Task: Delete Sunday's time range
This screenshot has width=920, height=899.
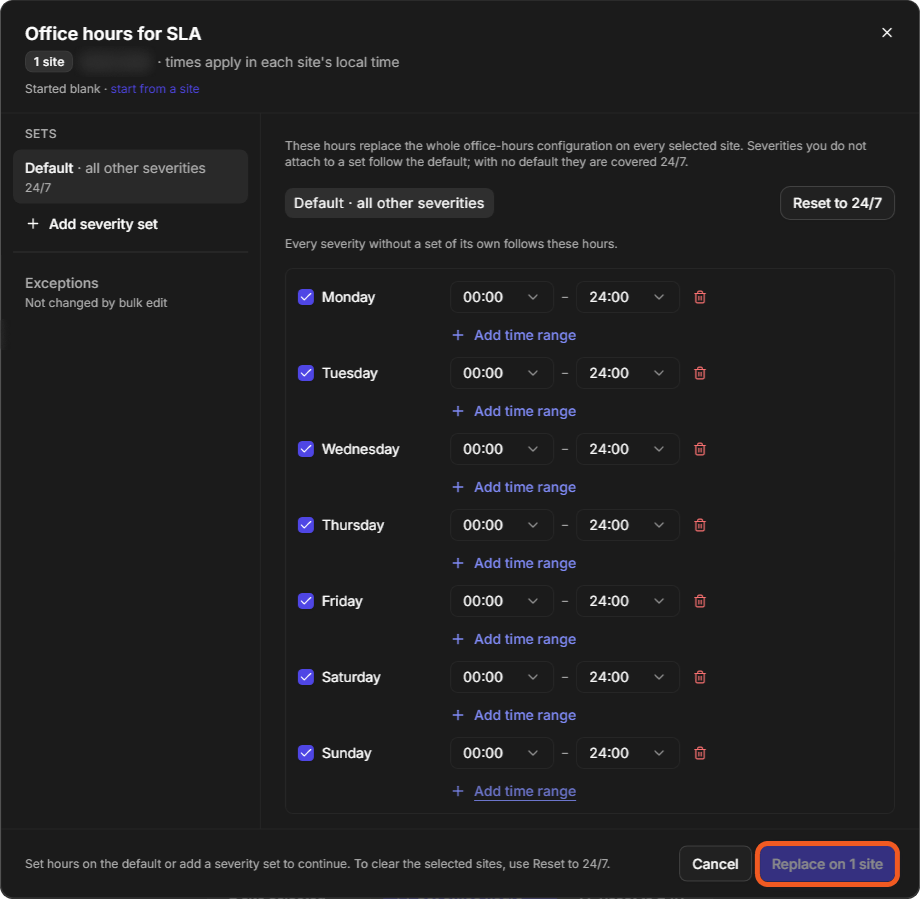Action: [x=699, y=753]
